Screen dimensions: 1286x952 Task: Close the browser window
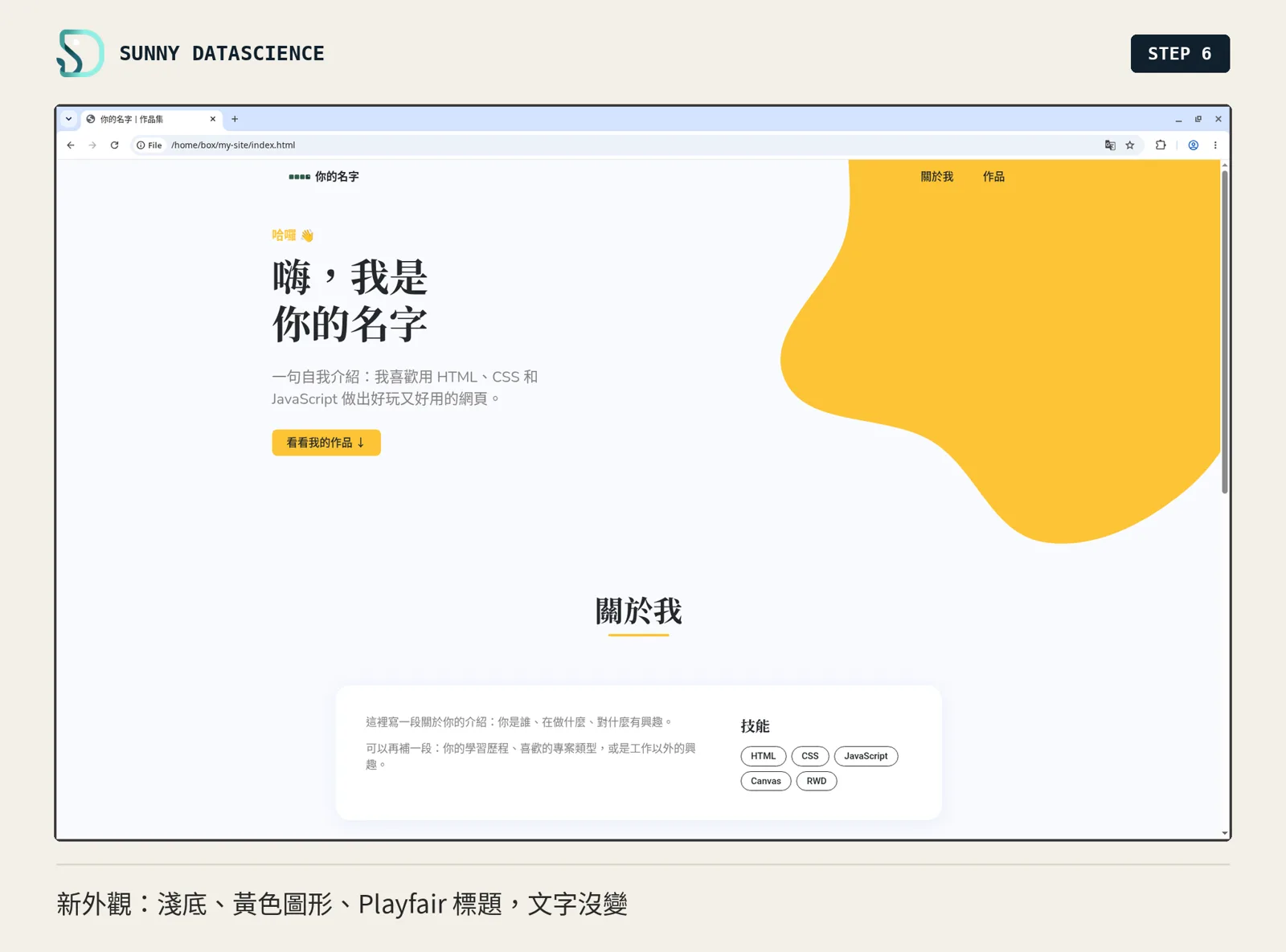(1218, 119)
